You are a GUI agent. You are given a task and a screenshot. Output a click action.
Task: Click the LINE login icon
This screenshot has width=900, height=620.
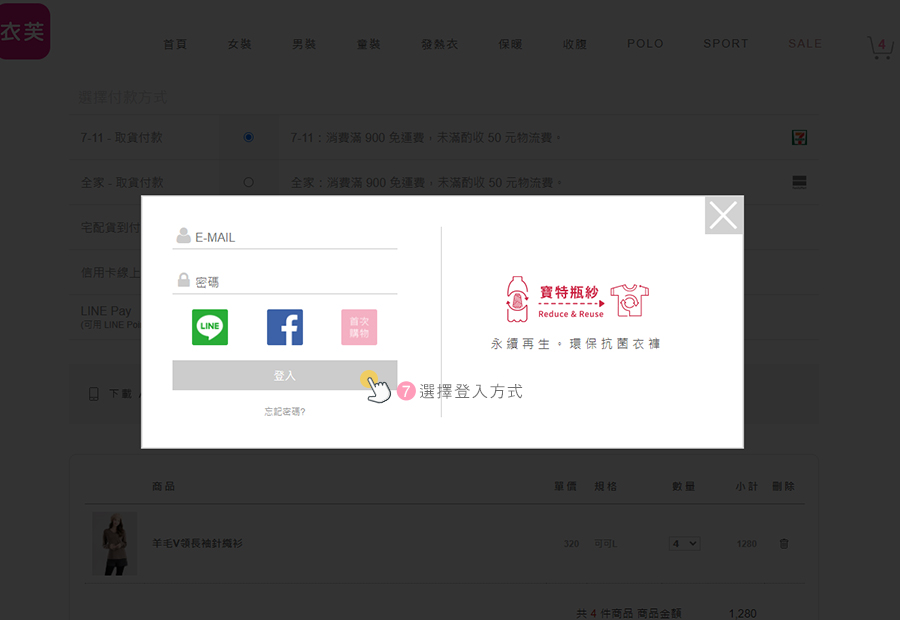coord(210,327)
